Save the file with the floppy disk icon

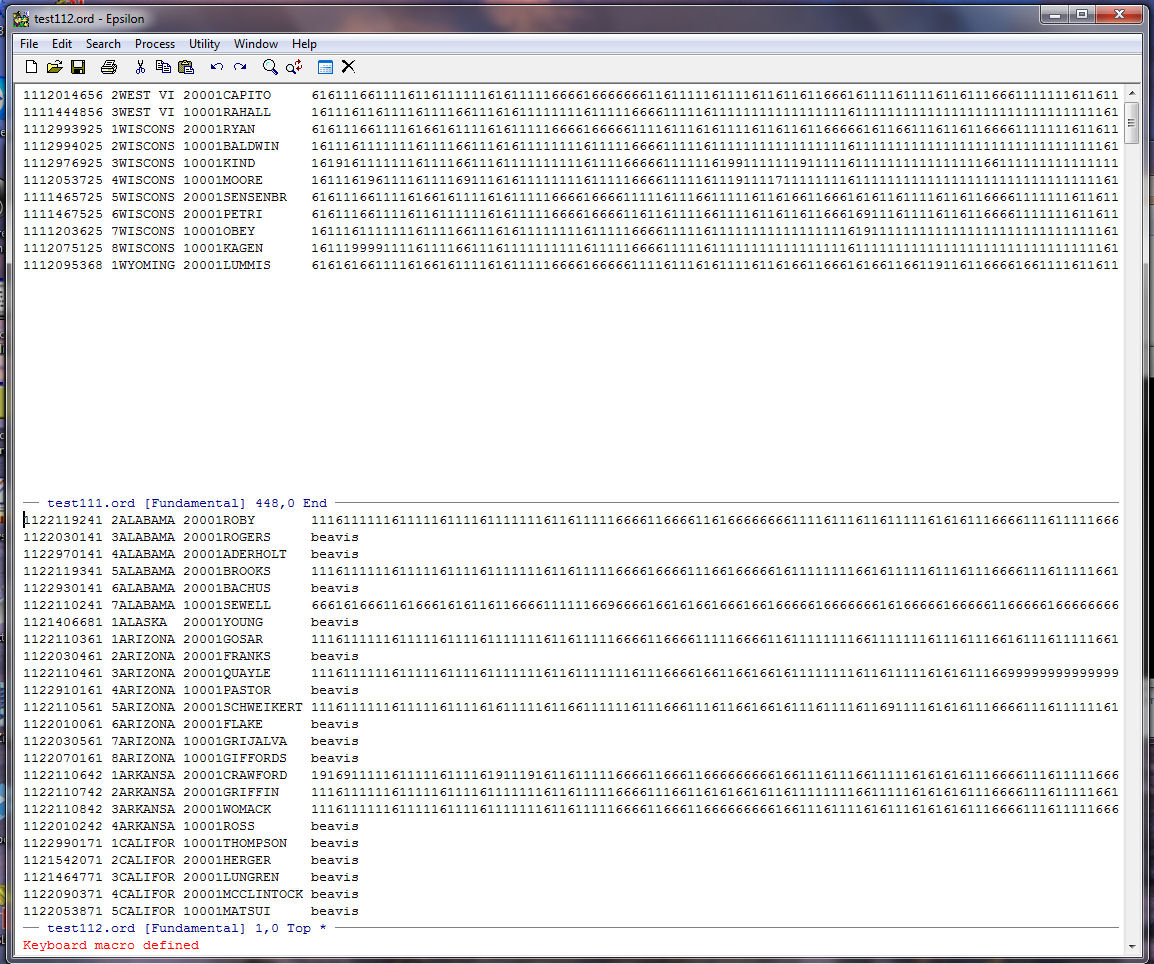[x=77, y=67]
